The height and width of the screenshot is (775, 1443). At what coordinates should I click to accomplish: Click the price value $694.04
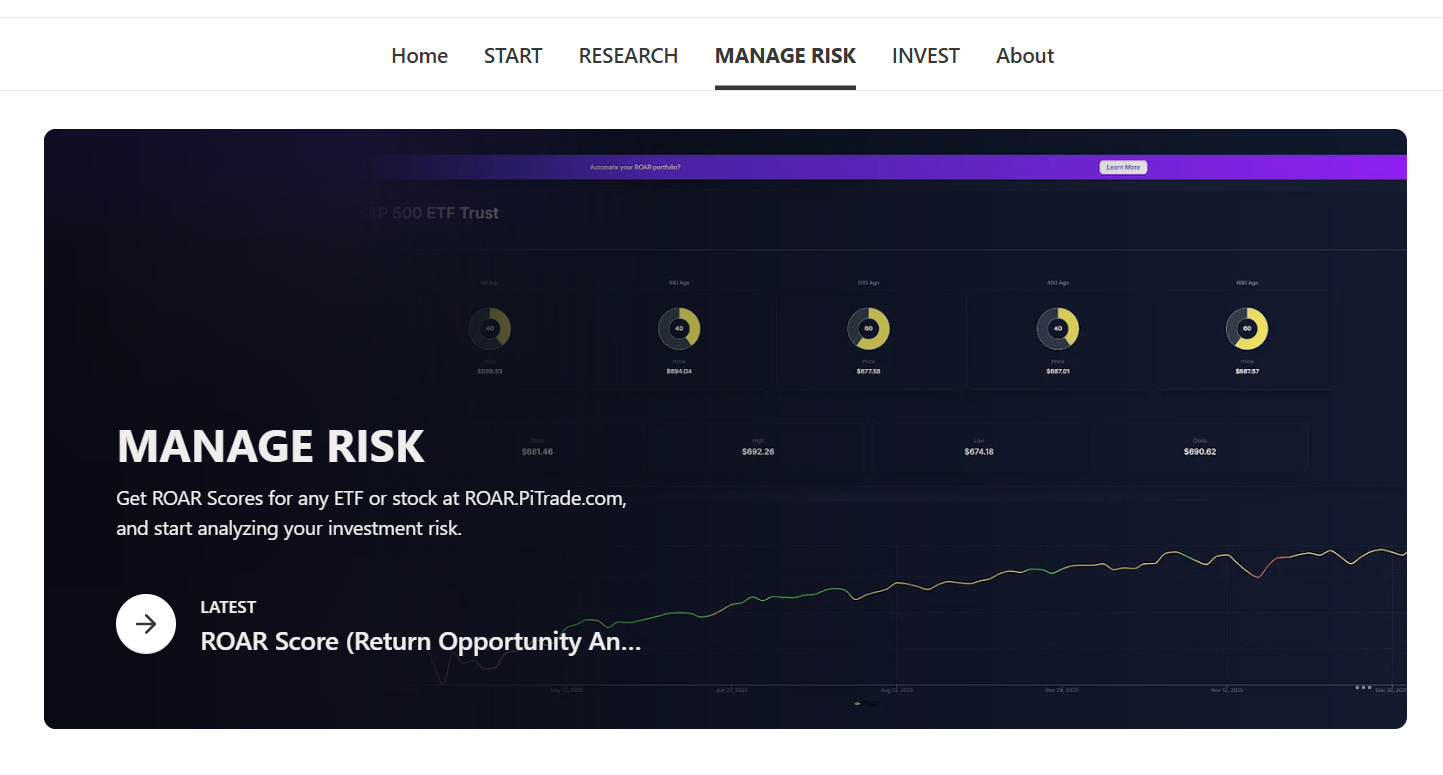click(679, 371)
